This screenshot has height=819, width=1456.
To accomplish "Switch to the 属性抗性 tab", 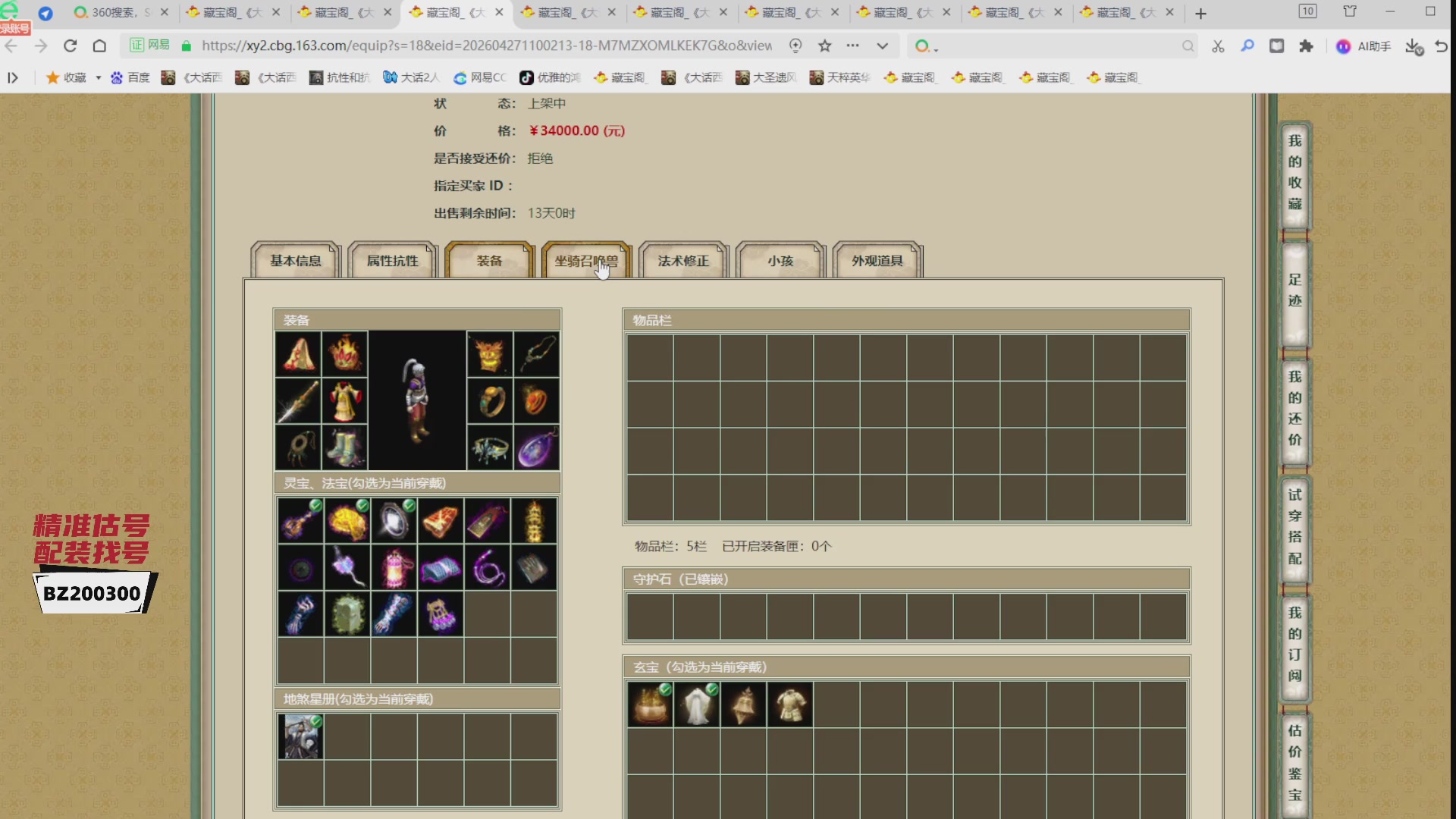I will click(393, 261).
